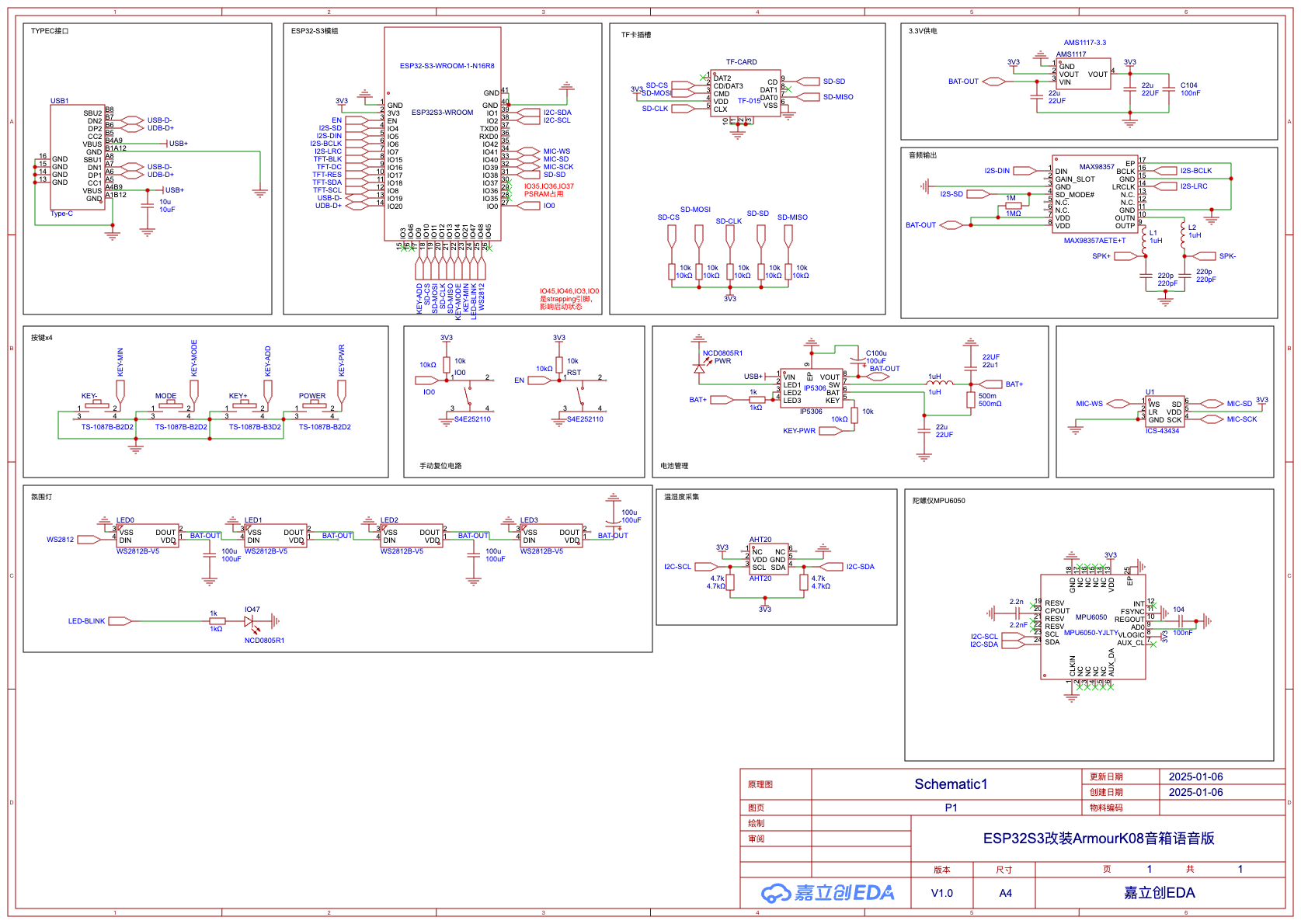
Task: Click the Schematic1 title field
Action: (951, 784)
